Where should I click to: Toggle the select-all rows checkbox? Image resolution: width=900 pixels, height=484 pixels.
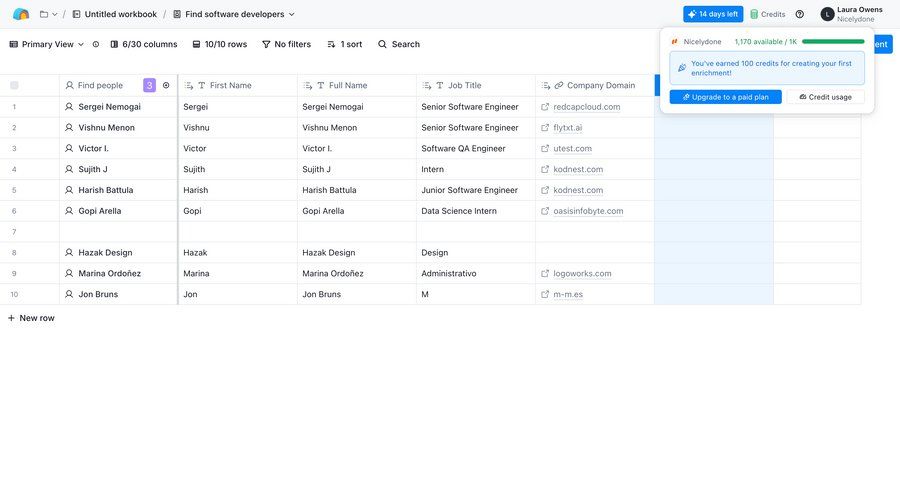point(14,86)
